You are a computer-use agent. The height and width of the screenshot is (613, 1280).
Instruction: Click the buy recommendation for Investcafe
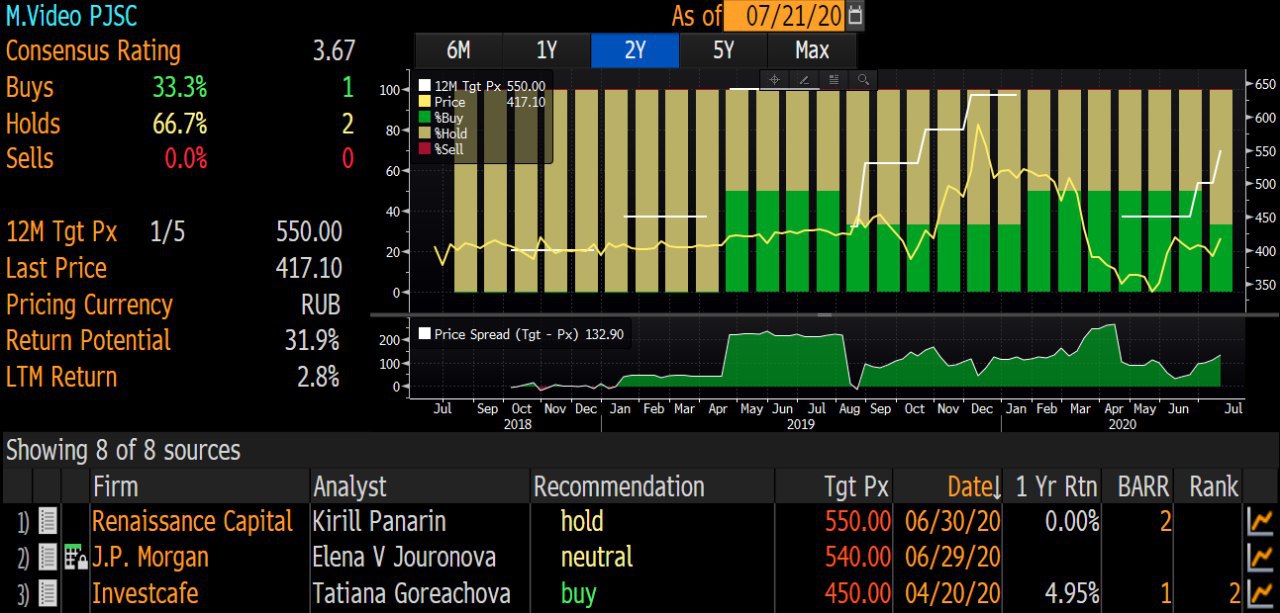tap(579, 594)
